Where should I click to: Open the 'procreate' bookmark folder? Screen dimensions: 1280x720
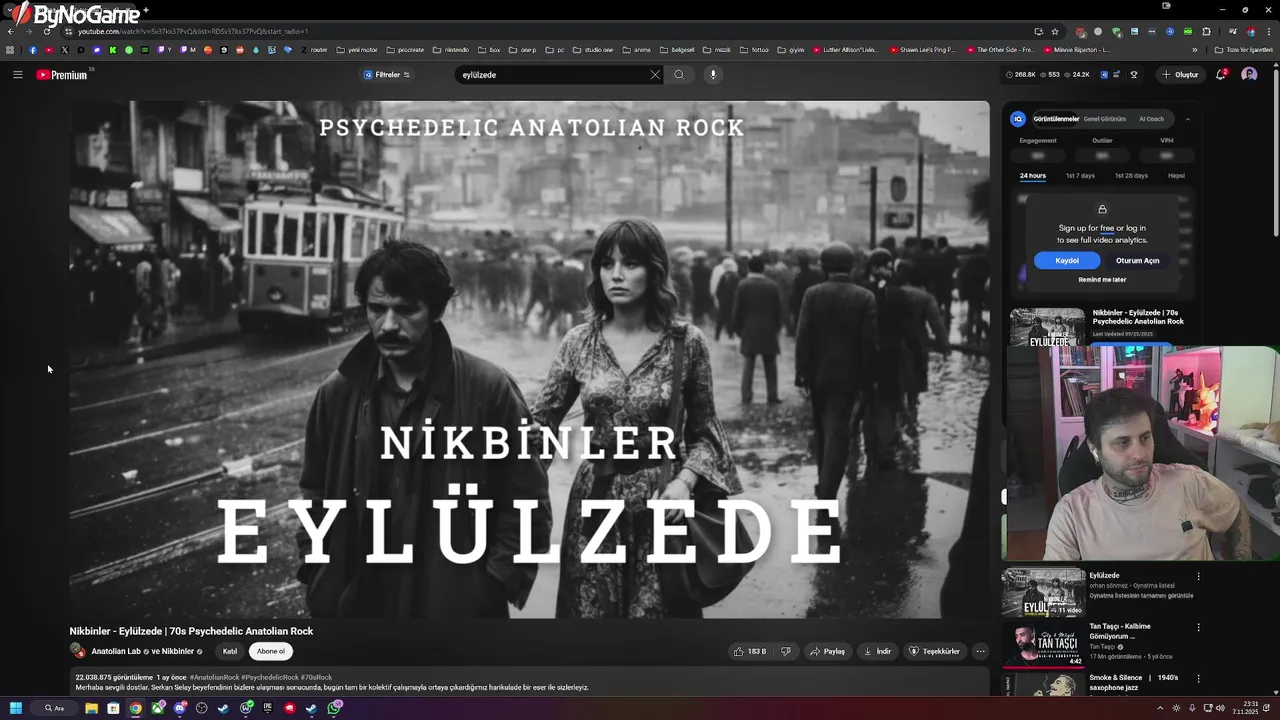tap(405, 49)
